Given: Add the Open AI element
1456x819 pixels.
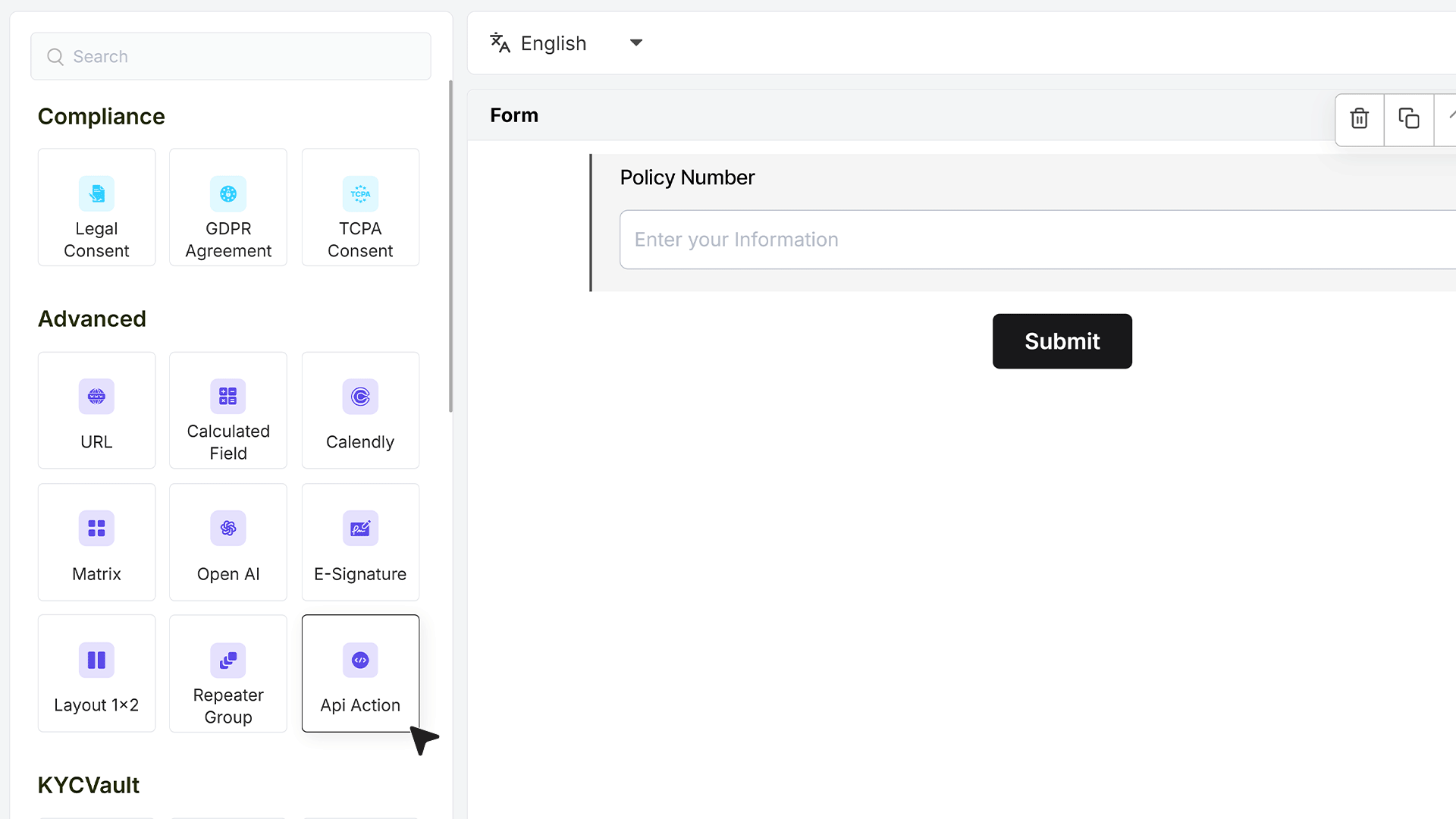Looking at the screenshot, I should tap(228, 542).
